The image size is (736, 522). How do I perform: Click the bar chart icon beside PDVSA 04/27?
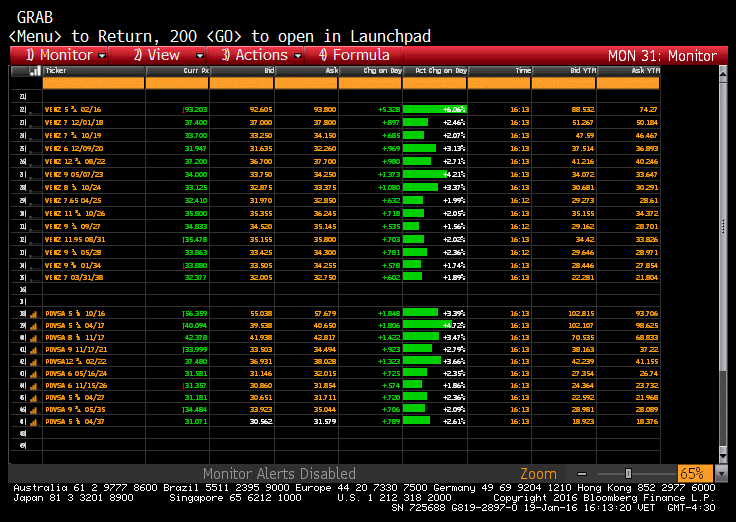[33, 398]
